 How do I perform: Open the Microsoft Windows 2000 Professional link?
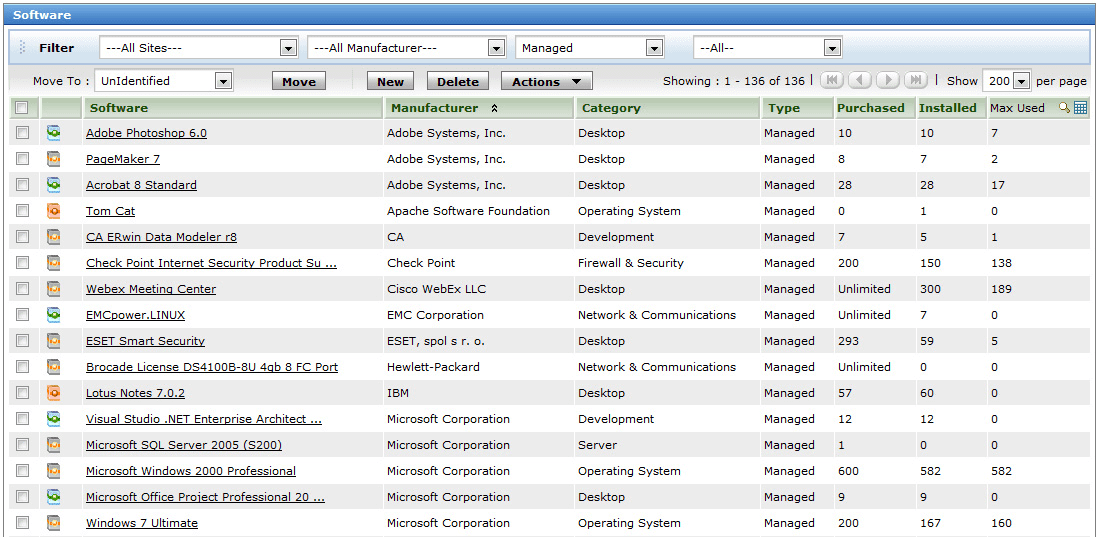coord(191,471)
